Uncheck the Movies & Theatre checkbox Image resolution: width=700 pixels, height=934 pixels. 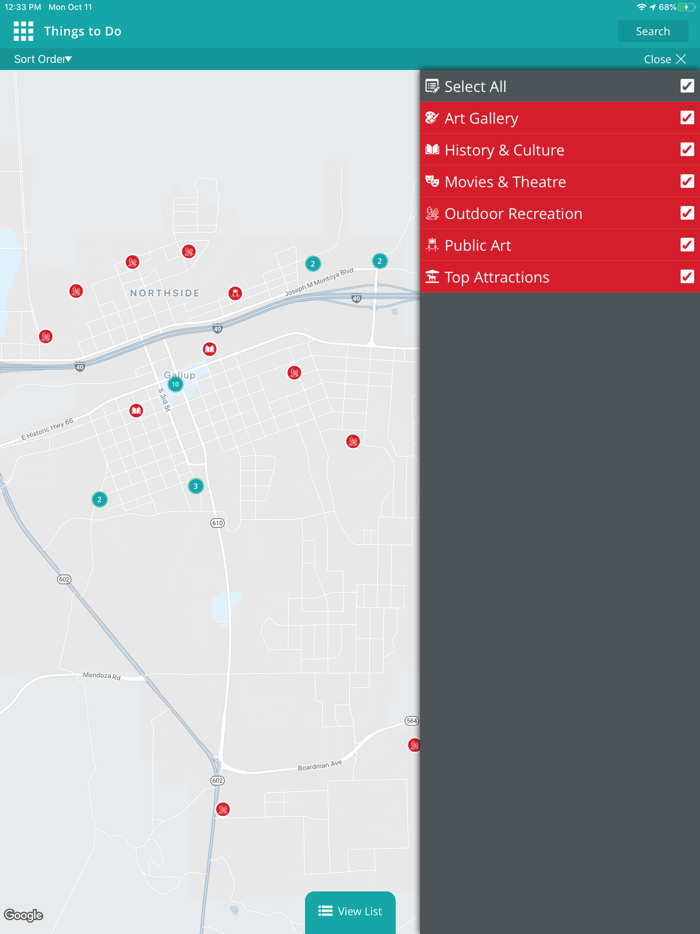coord(687,181)
